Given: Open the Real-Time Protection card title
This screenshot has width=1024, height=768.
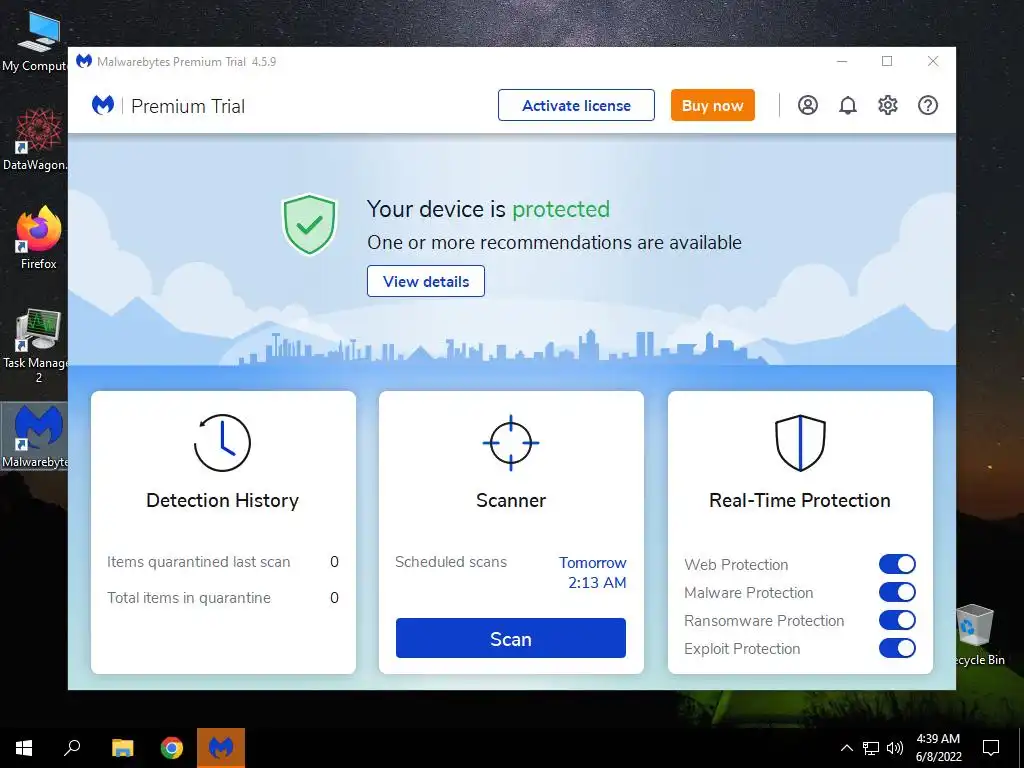Looking at the screenshot, I should pyautogui.click(x=800, y=500).
